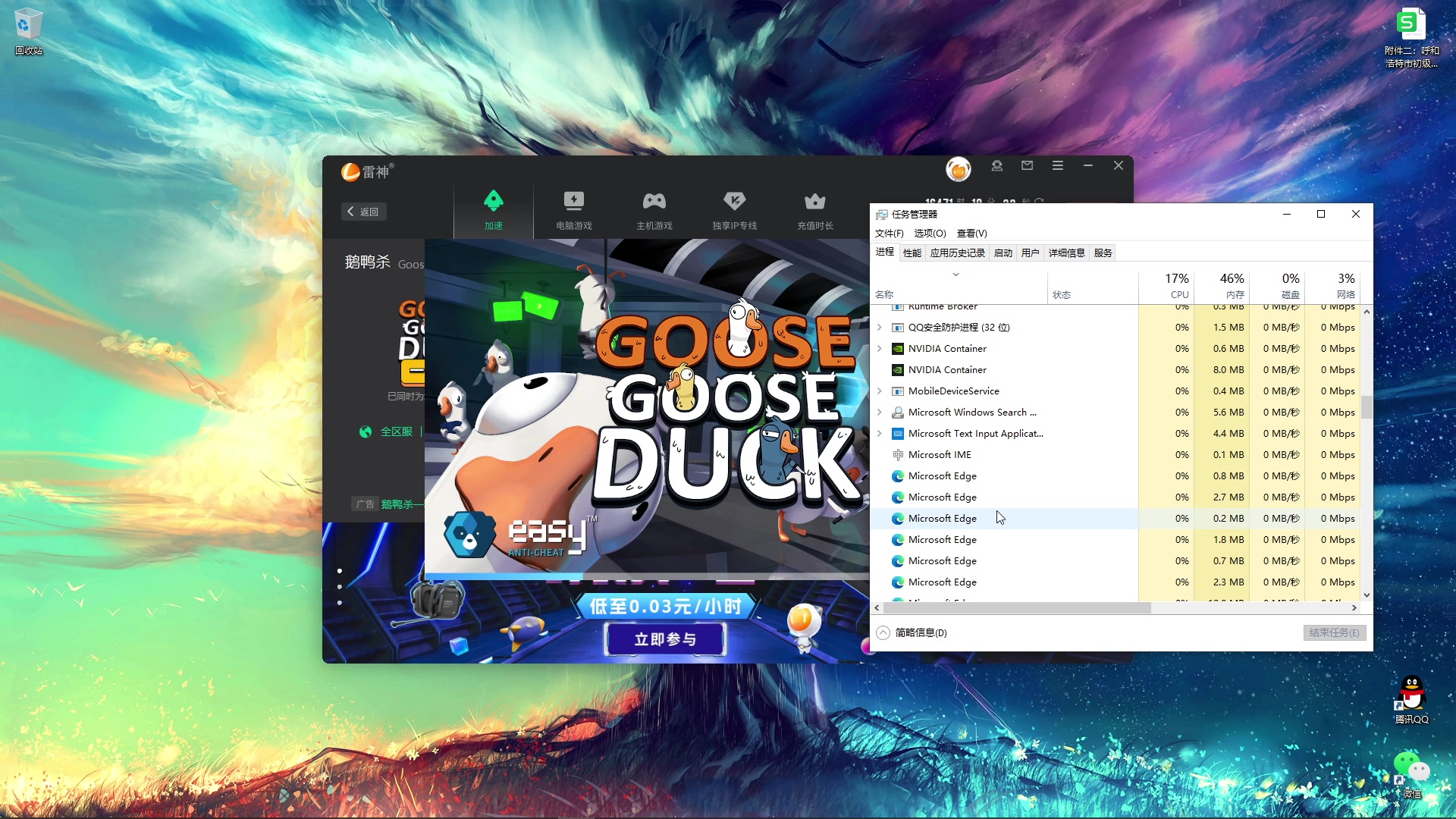The image size is (1456, 819).
Task: Click the Task Manager title bar icon
Action: click(x=881, y=215)
